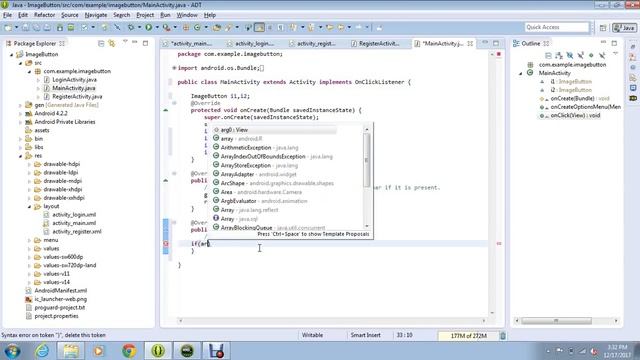
Task: Open the Debug button dropdown arrow
Action: pos(139,27)
